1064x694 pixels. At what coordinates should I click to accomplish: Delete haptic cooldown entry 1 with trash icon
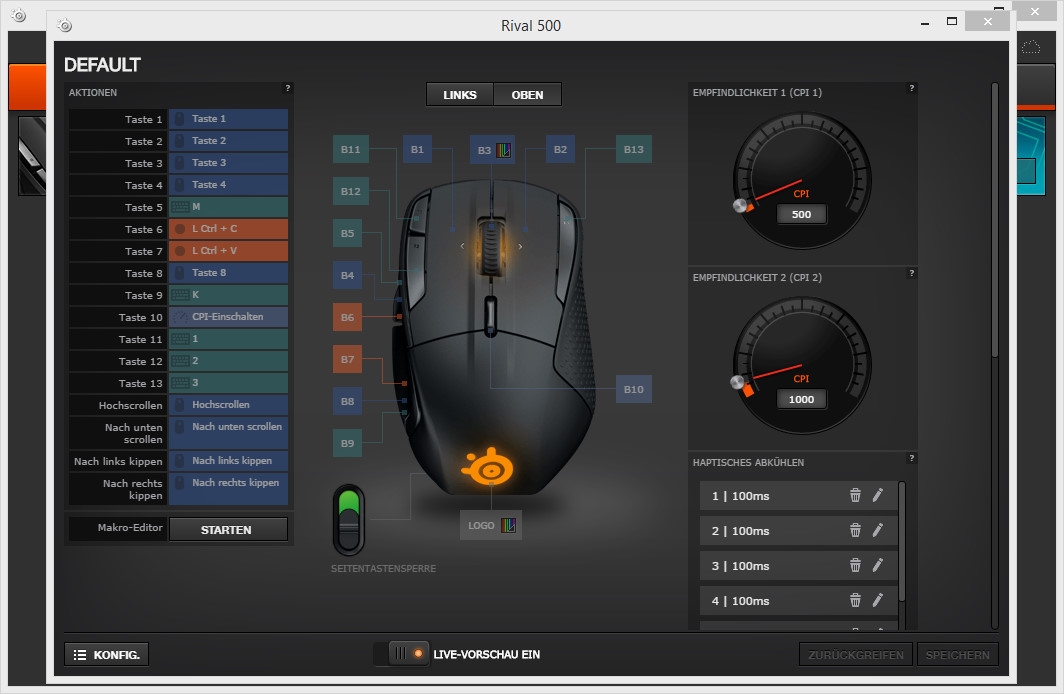pyautogui.click(x=855, y=495)
